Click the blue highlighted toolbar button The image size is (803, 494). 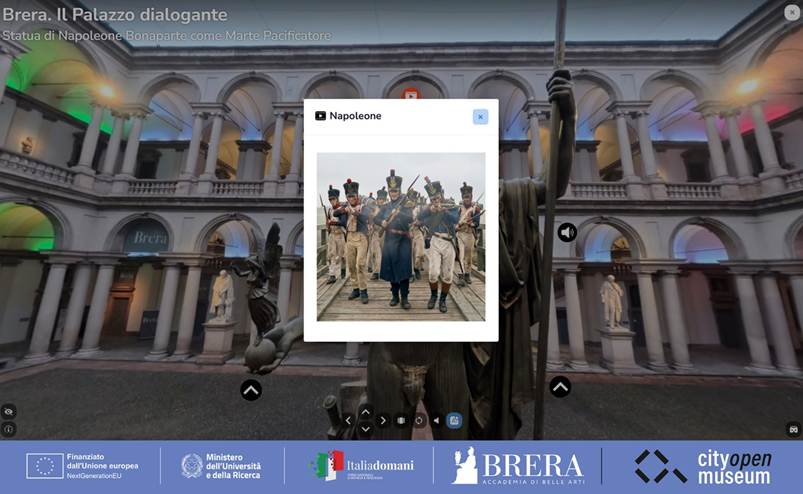454,421
